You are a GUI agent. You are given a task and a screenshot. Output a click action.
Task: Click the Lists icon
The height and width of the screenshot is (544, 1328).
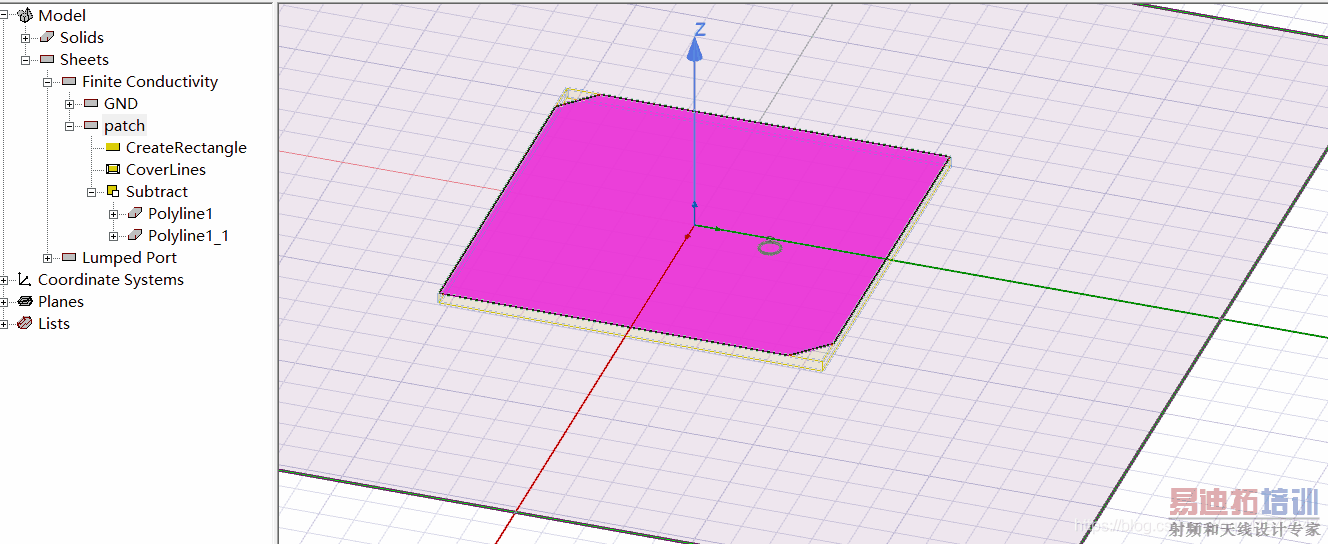25,323
